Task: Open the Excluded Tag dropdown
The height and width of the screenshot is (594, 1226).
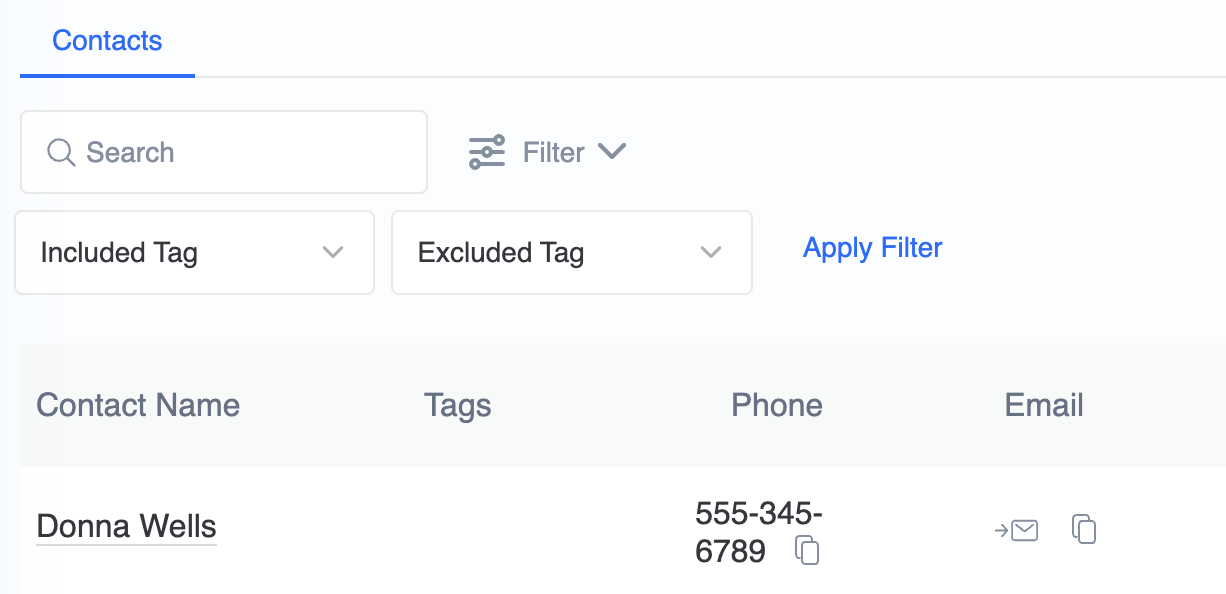Action: point(571,252)
